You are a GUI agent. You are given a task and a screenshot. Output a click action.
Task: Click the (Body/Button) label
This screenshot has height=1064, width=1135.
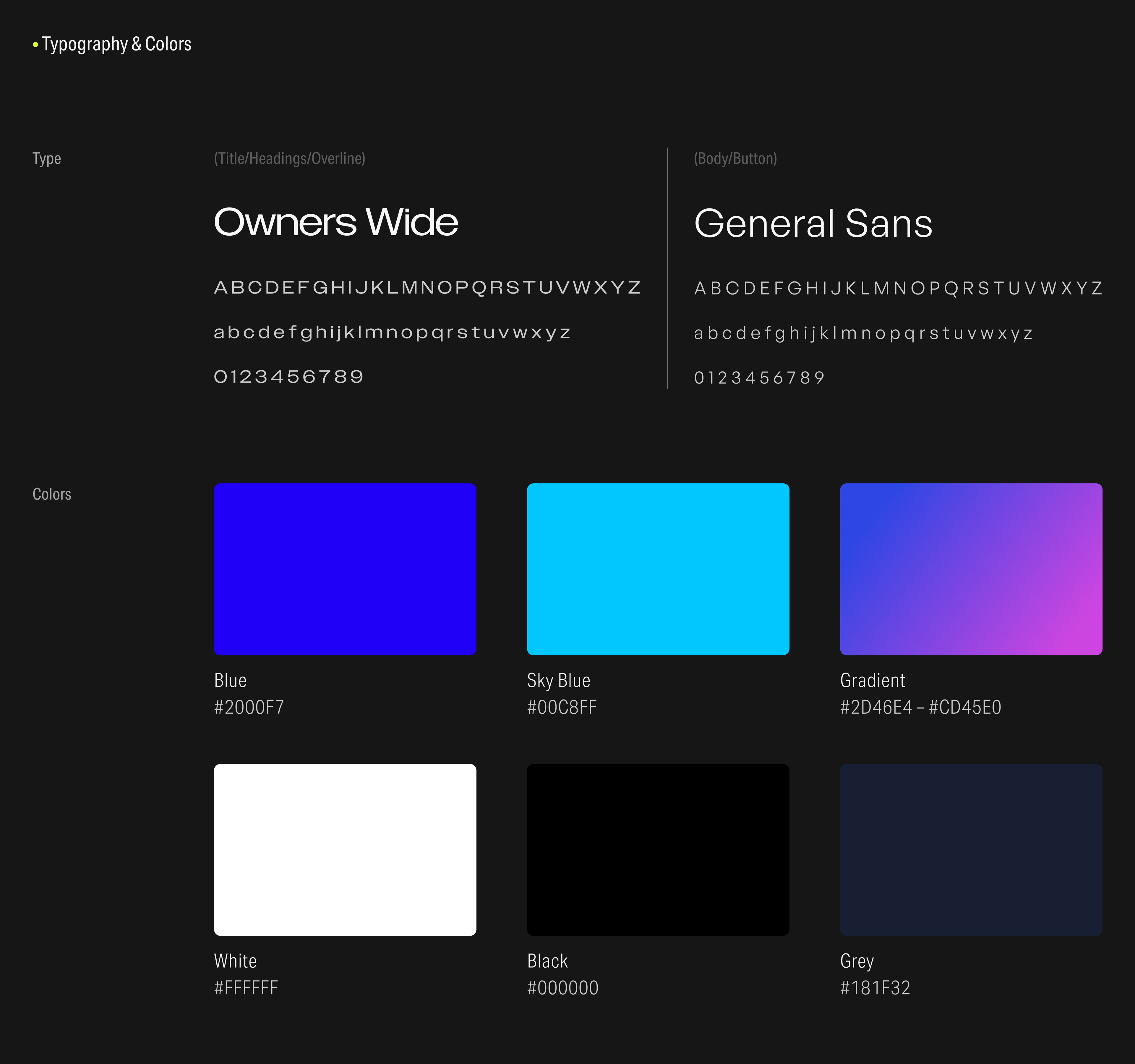click(x=735, y=158)
